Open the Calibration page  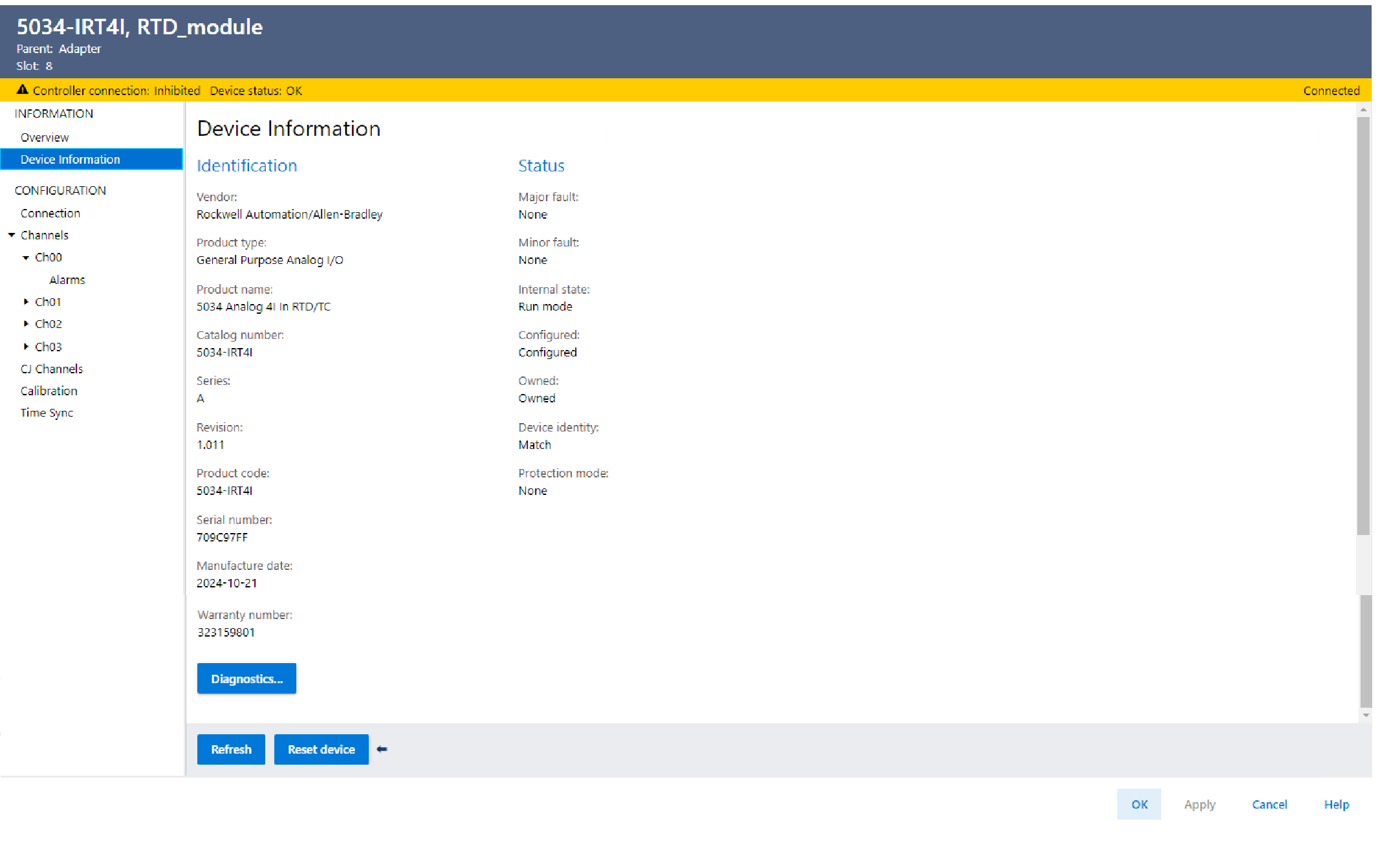[x=49, y=391]
